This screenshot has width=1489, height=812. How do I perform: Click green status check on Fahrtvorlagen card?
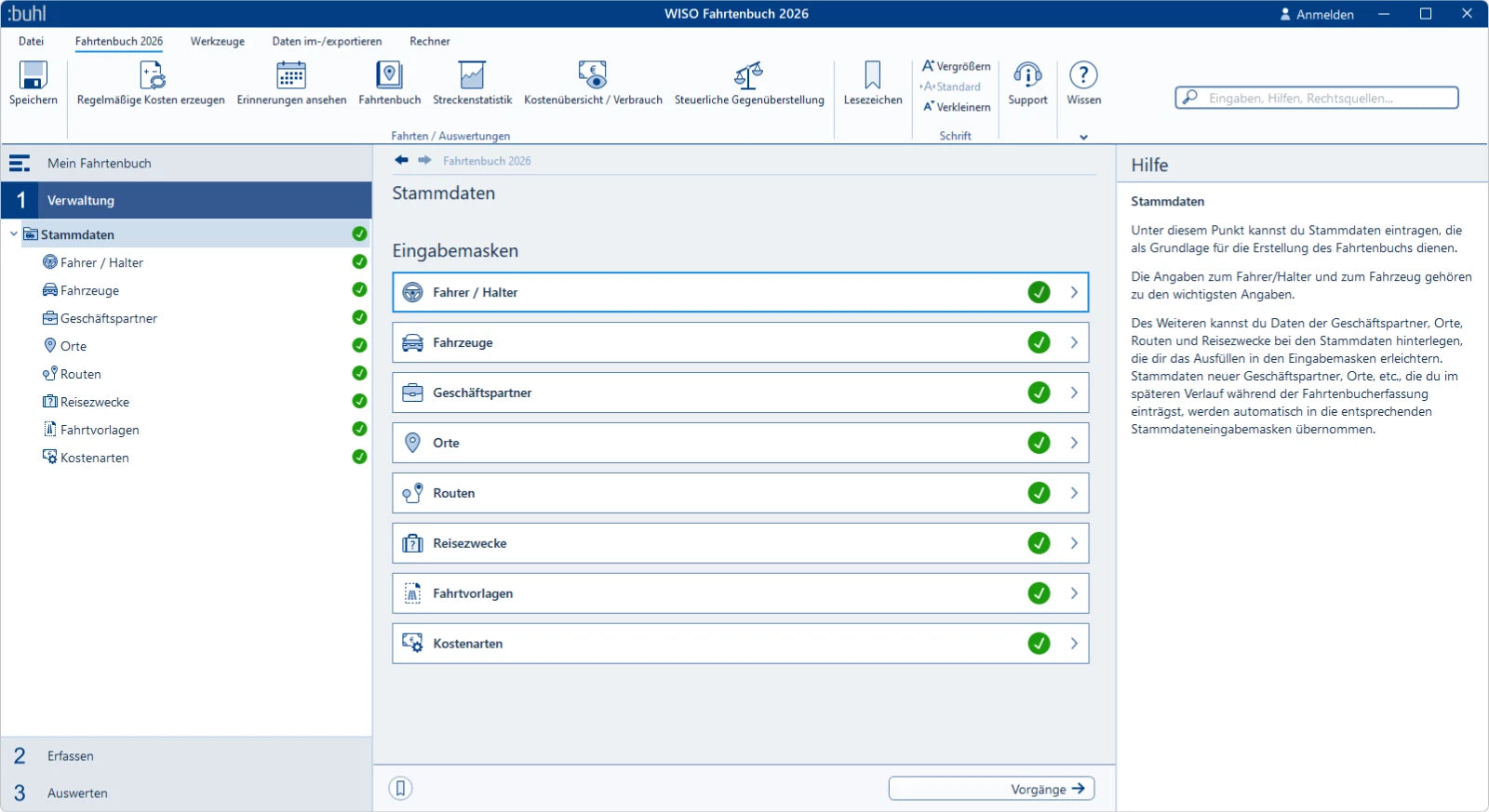click(x=1040, y=593)
